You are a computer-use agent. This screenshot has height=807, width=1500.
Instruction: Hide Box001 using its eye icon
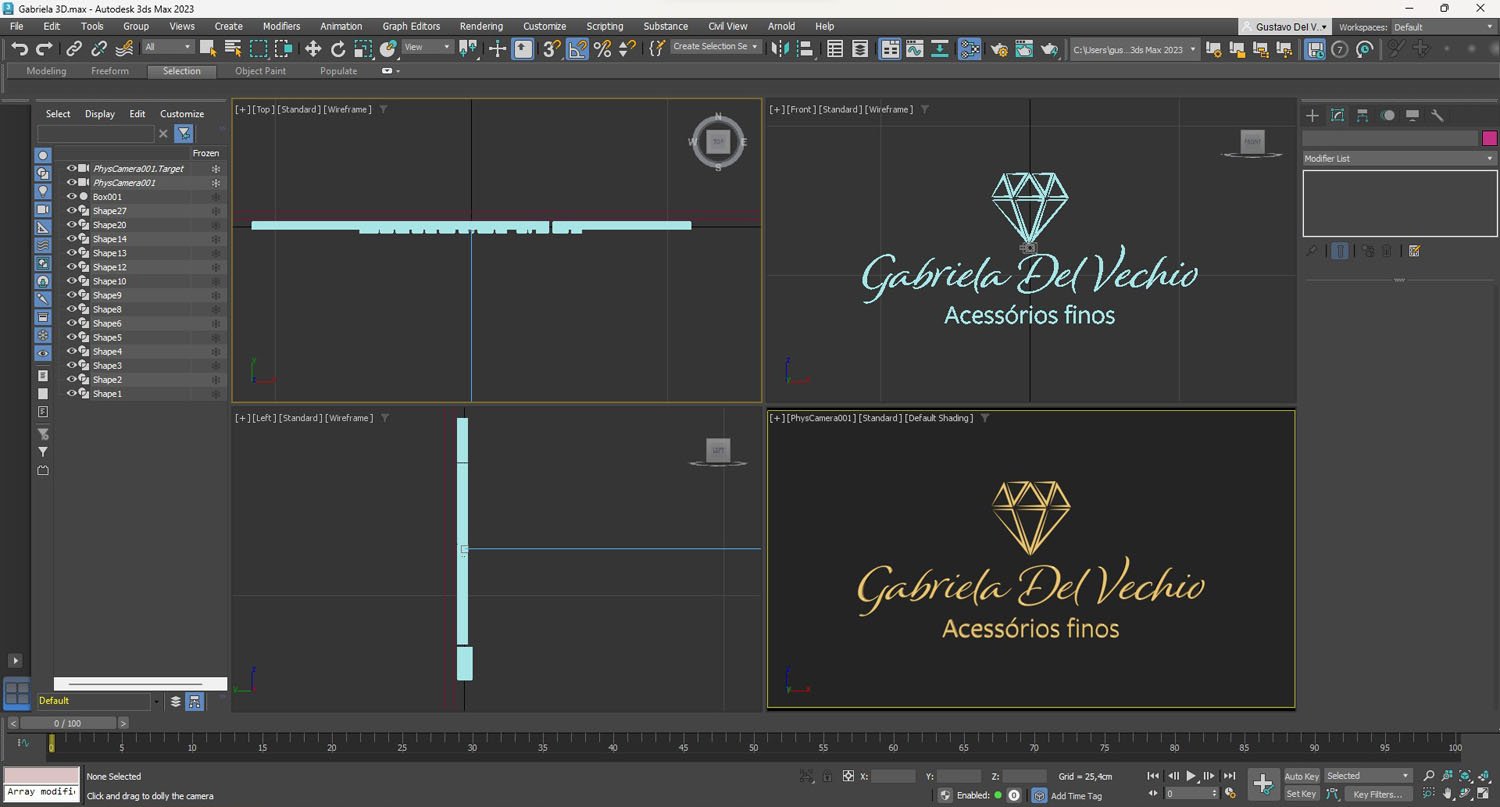tap(72, 197)
